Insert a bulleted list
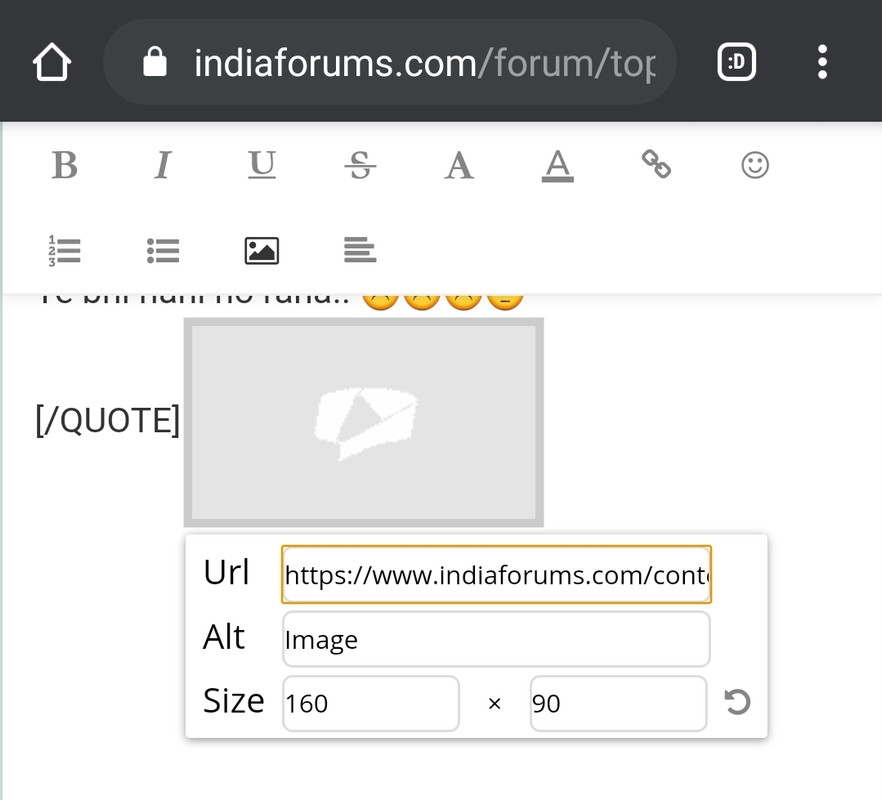The image size is (882, 800). coord(163,250)
